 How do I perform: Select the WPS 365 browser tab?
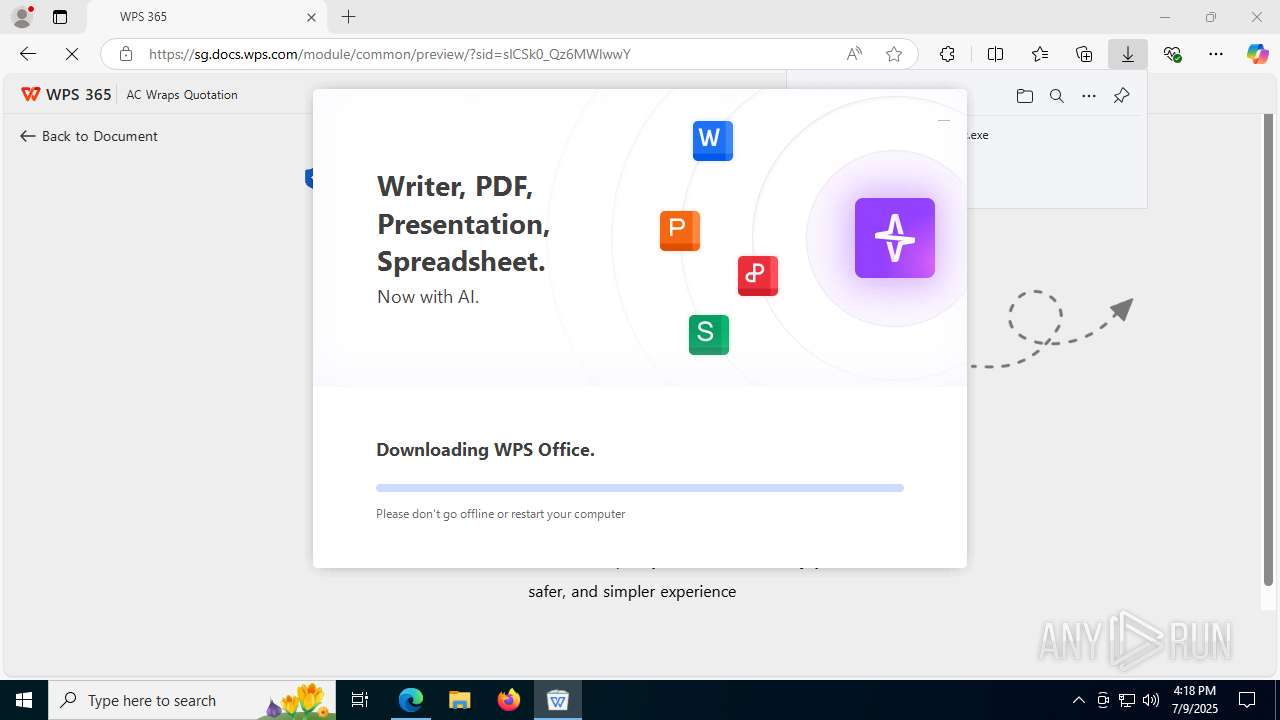pos(207,17)
